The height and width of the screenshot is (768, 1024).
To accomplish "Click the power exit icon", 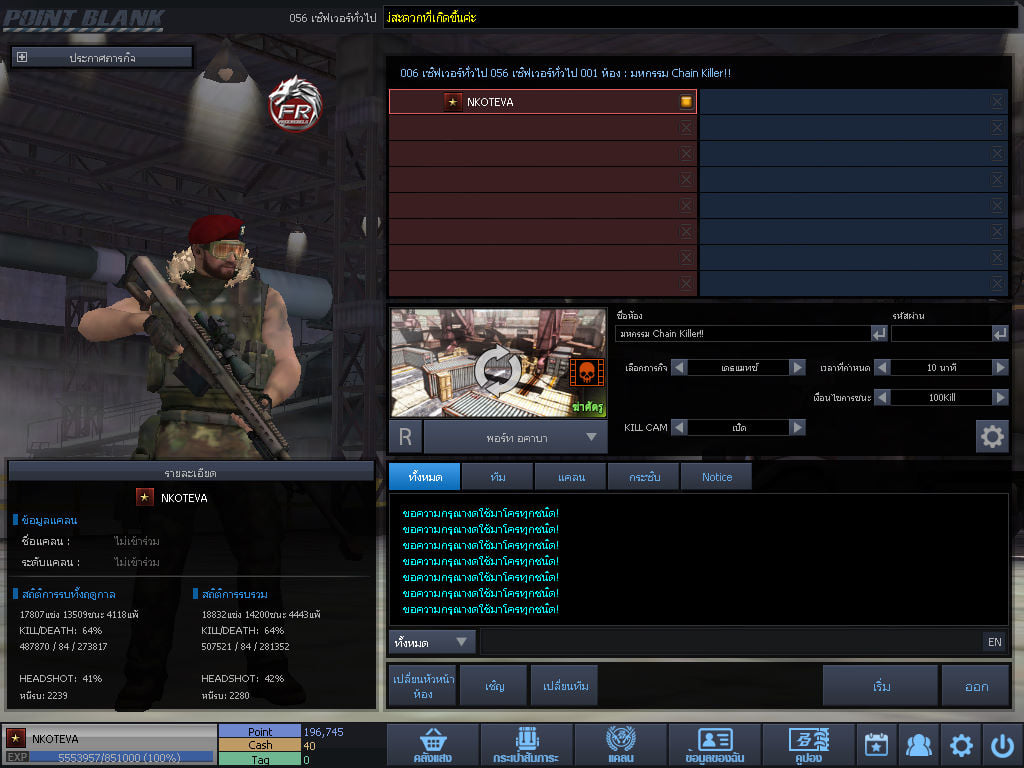I will (x=1002, y=745).
